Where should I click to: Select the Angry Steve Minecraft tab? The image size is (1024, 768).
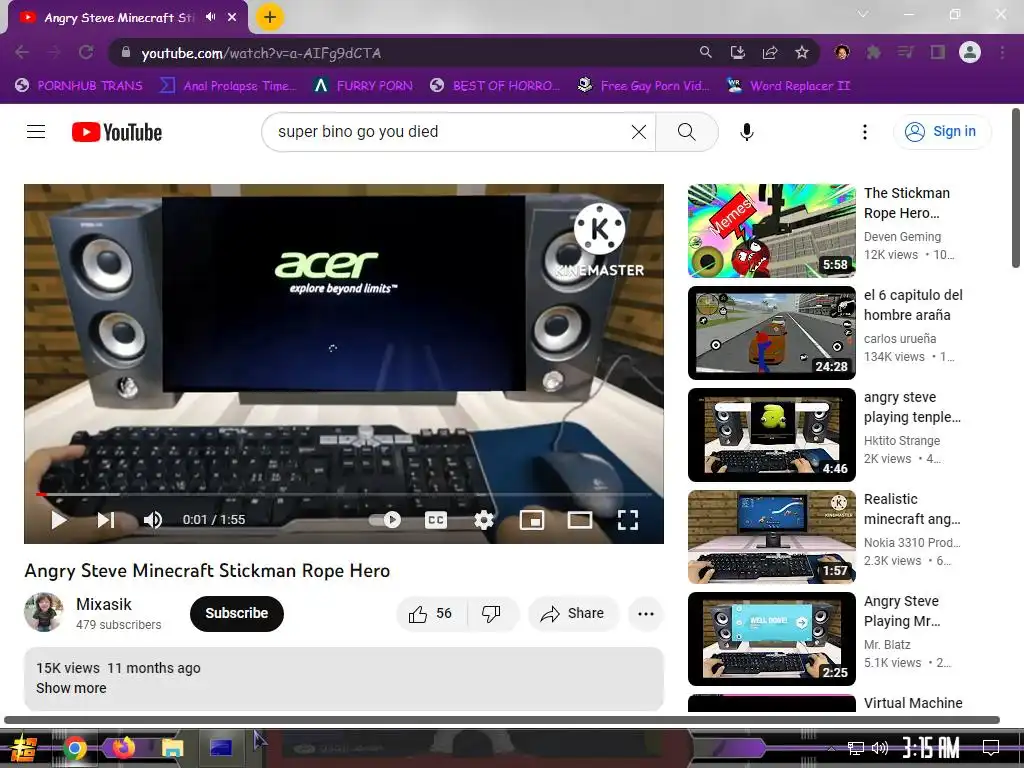click(118, 17)
